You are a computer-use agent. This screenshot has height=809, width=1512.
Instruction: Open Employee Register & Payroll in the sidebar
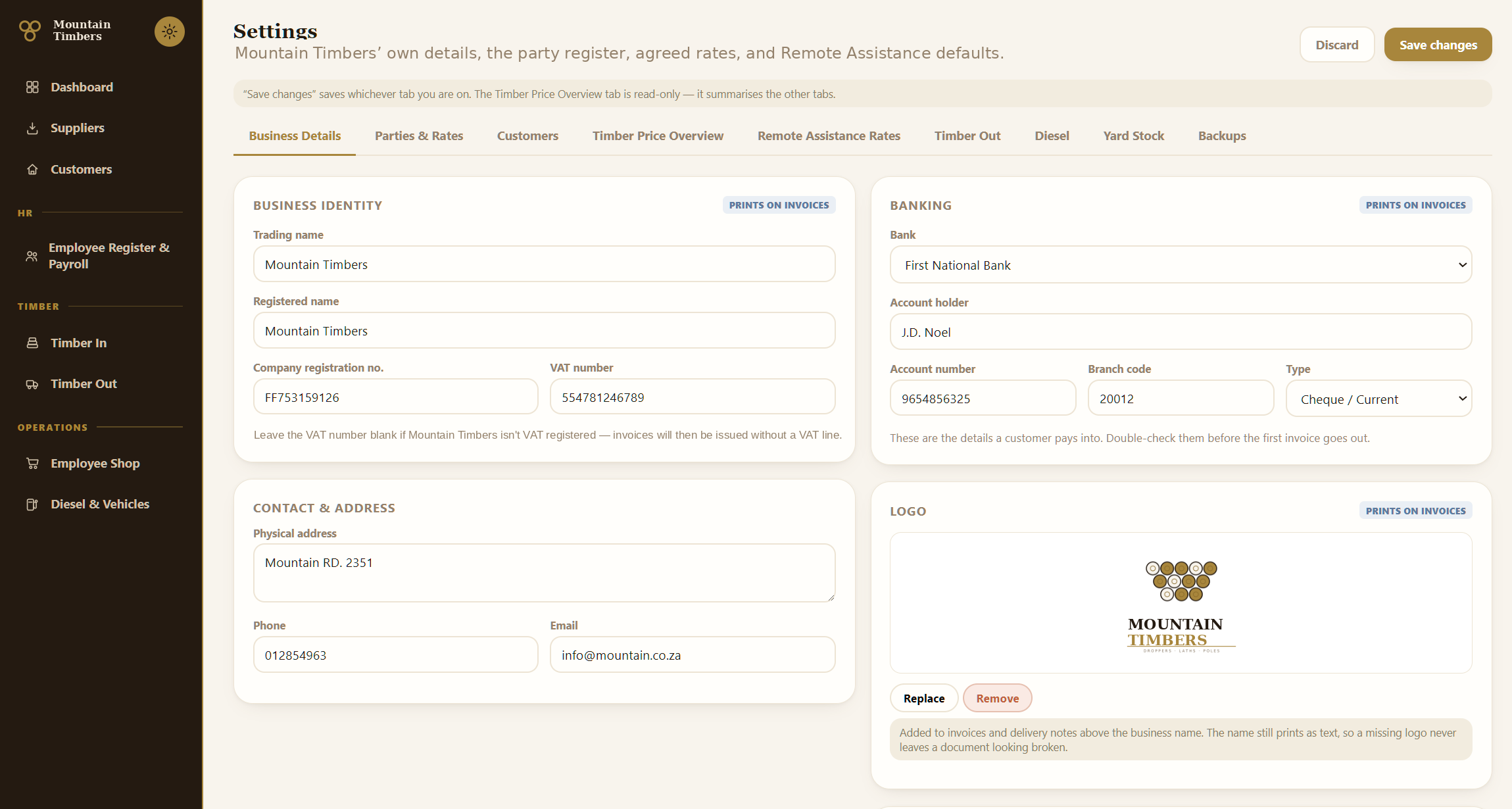(x=101, y=256)
